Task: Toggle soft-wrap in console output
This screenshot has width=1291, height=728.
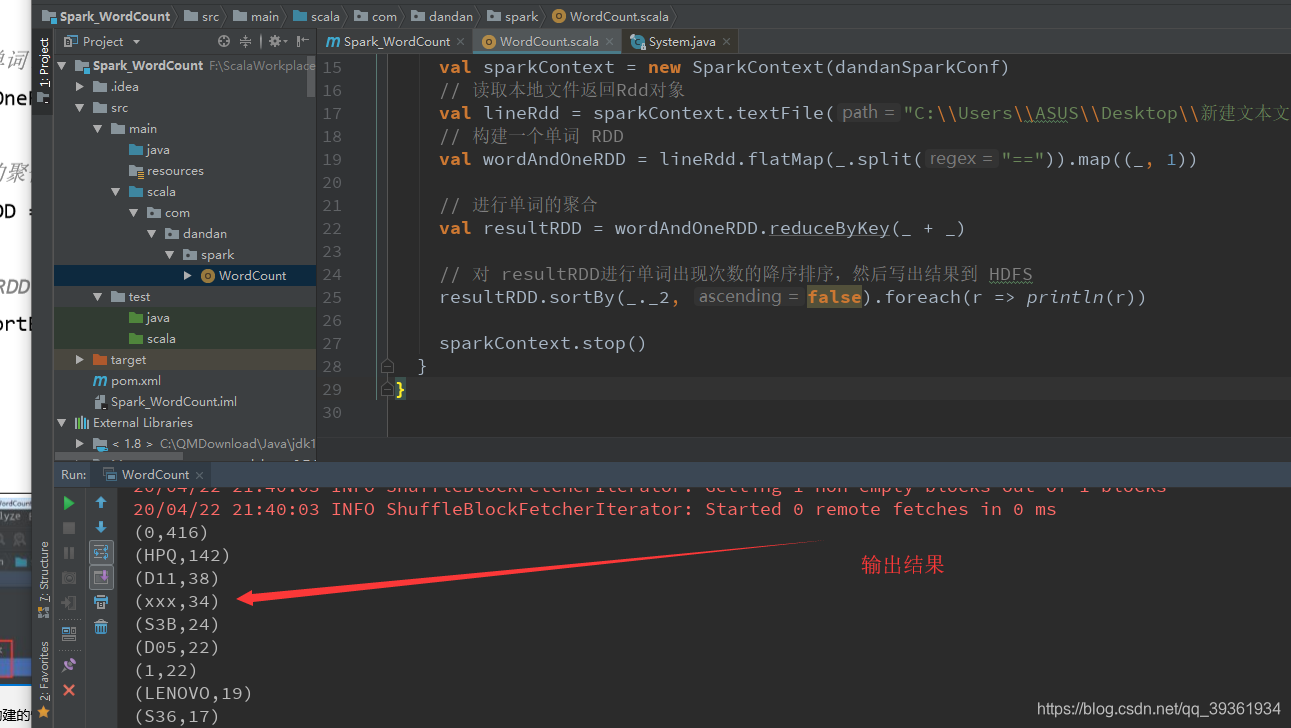Action: 101,552
